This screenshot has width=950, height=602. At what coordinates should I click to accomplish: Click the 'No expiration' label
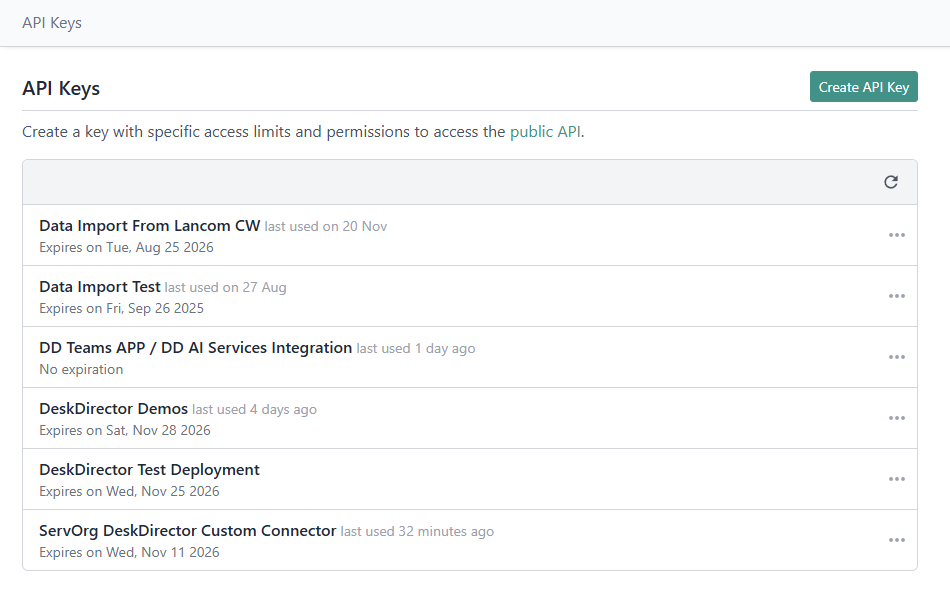[x=81, y=369]
